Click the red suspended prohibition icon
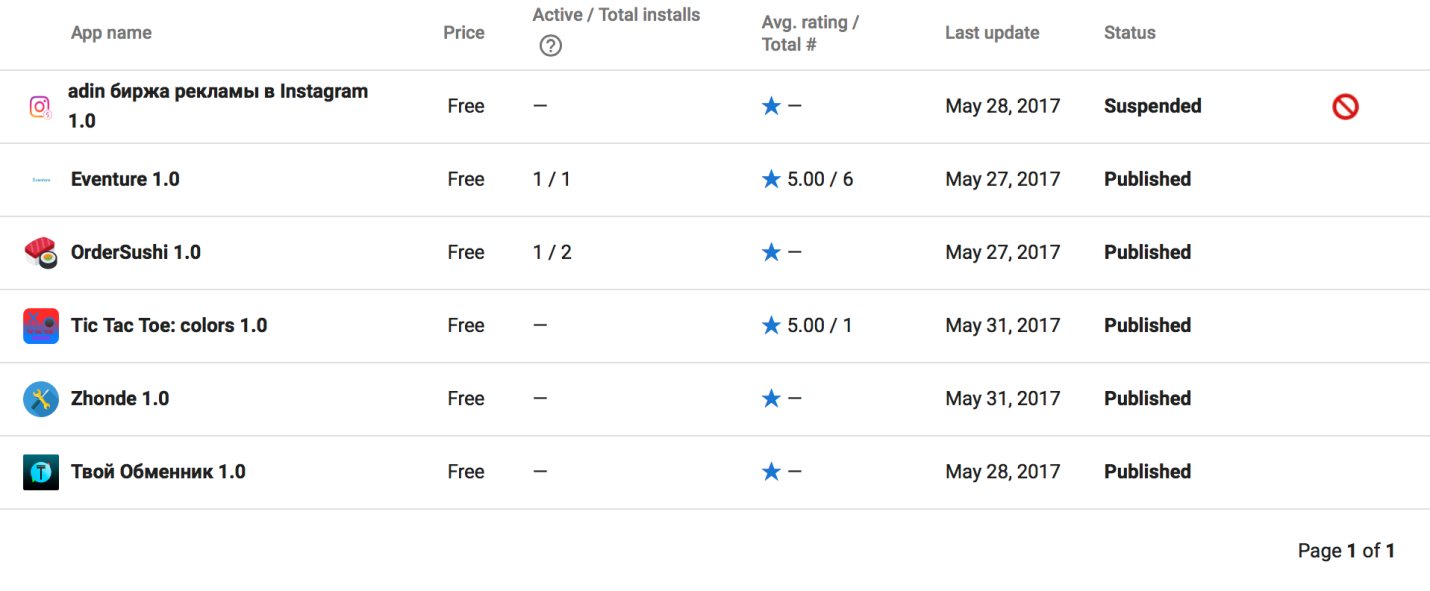Viewport: 1430px width, 591px height. [1345, 106]
